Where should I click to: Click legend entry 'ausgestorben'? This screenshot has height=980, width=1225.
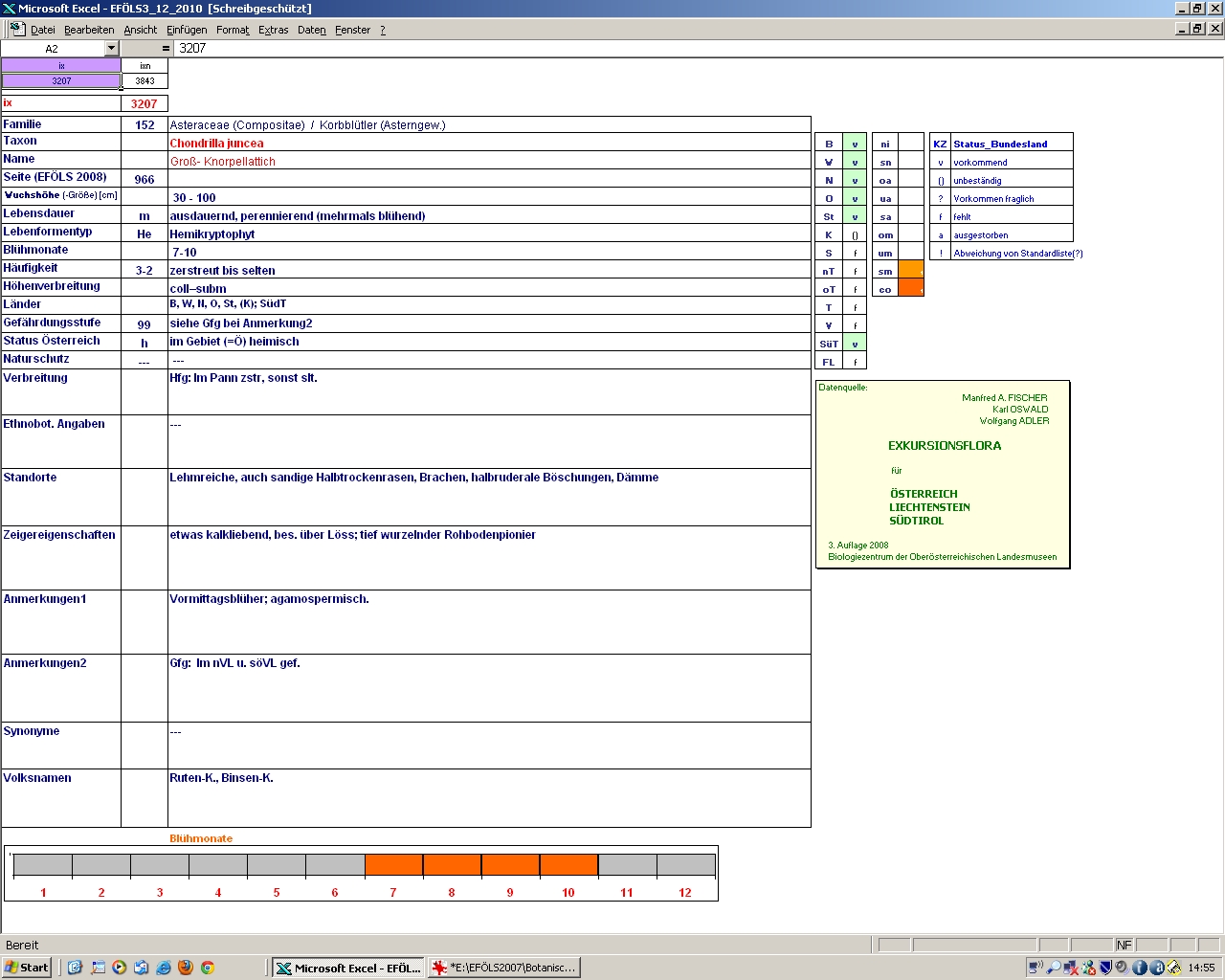980,235
